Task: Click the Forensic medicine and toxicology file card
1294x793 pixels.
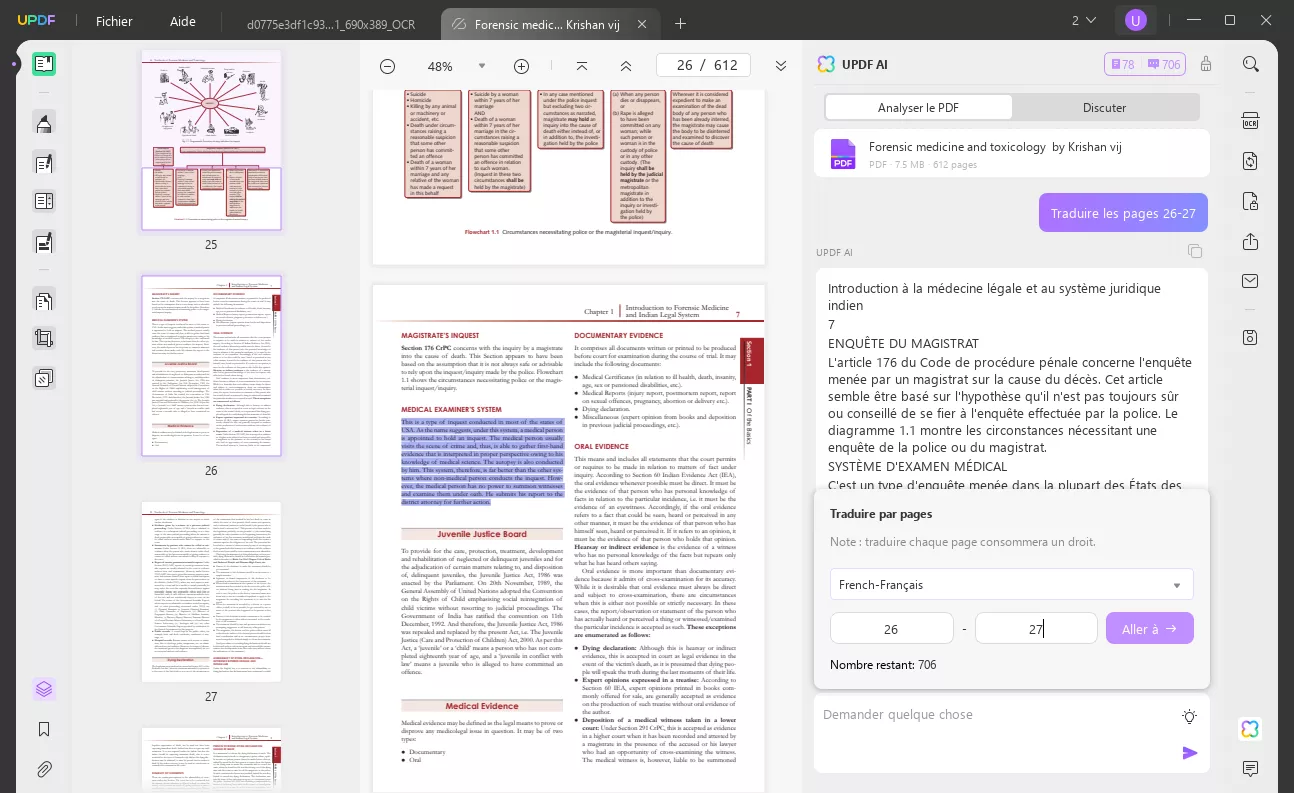Action: tap(1011, 153)
